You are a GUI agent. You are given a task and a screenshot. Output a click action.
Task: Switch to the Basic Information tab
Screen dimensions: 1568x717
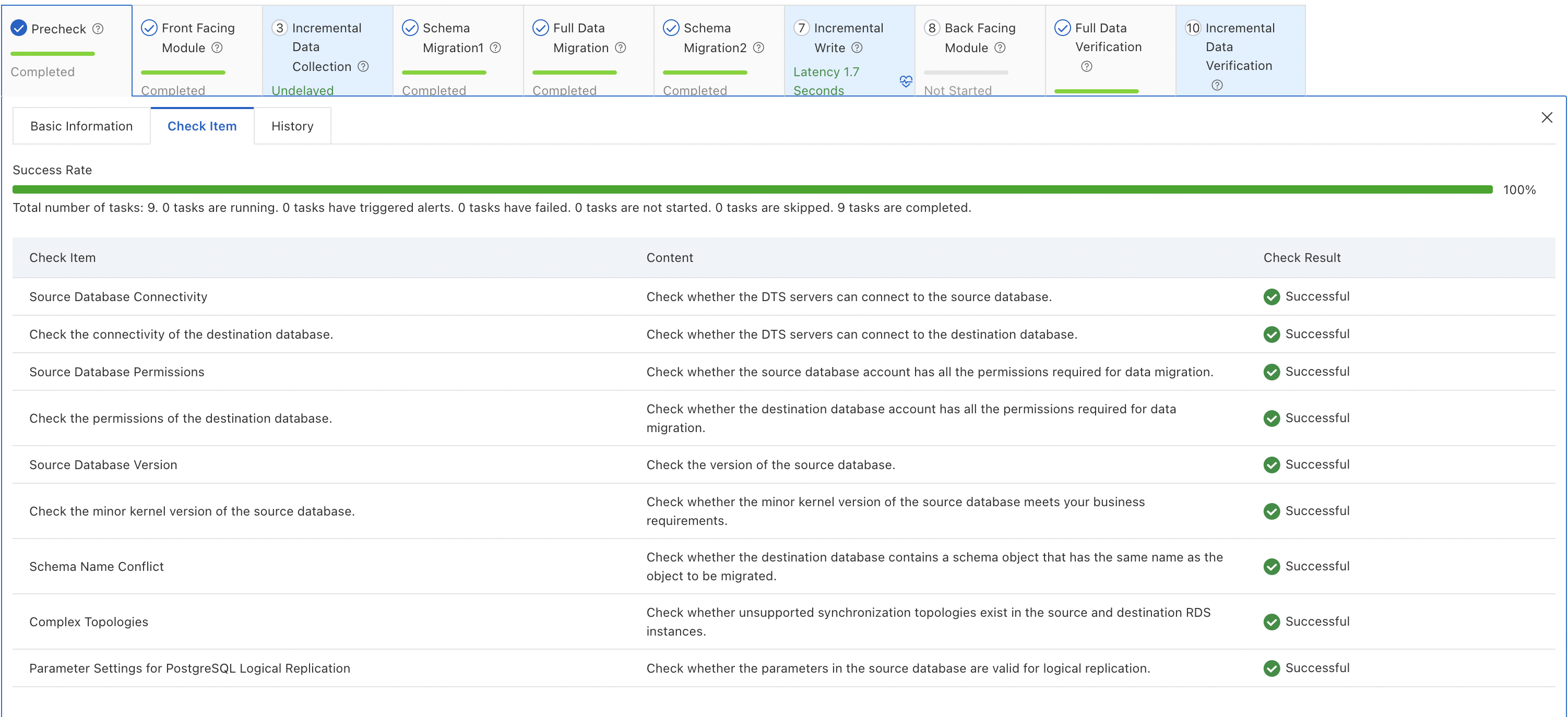[81, 126]
